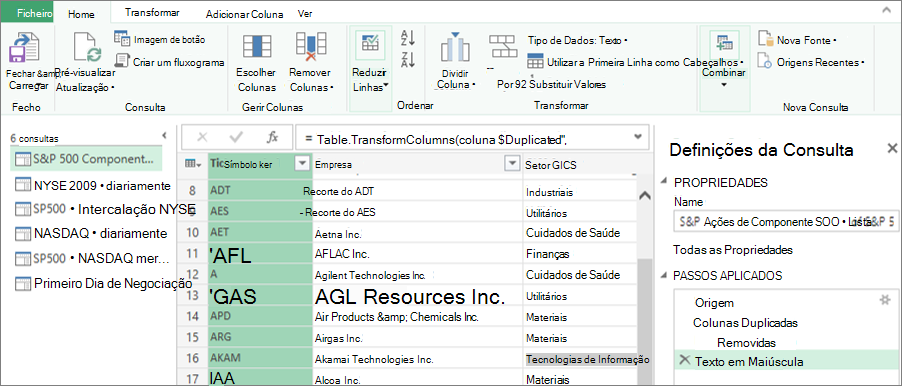Click Utilizar a Primeira Linha como Cabeçalhos
The width and height of the screenshot is (902, 386).
tap(636, 62)
